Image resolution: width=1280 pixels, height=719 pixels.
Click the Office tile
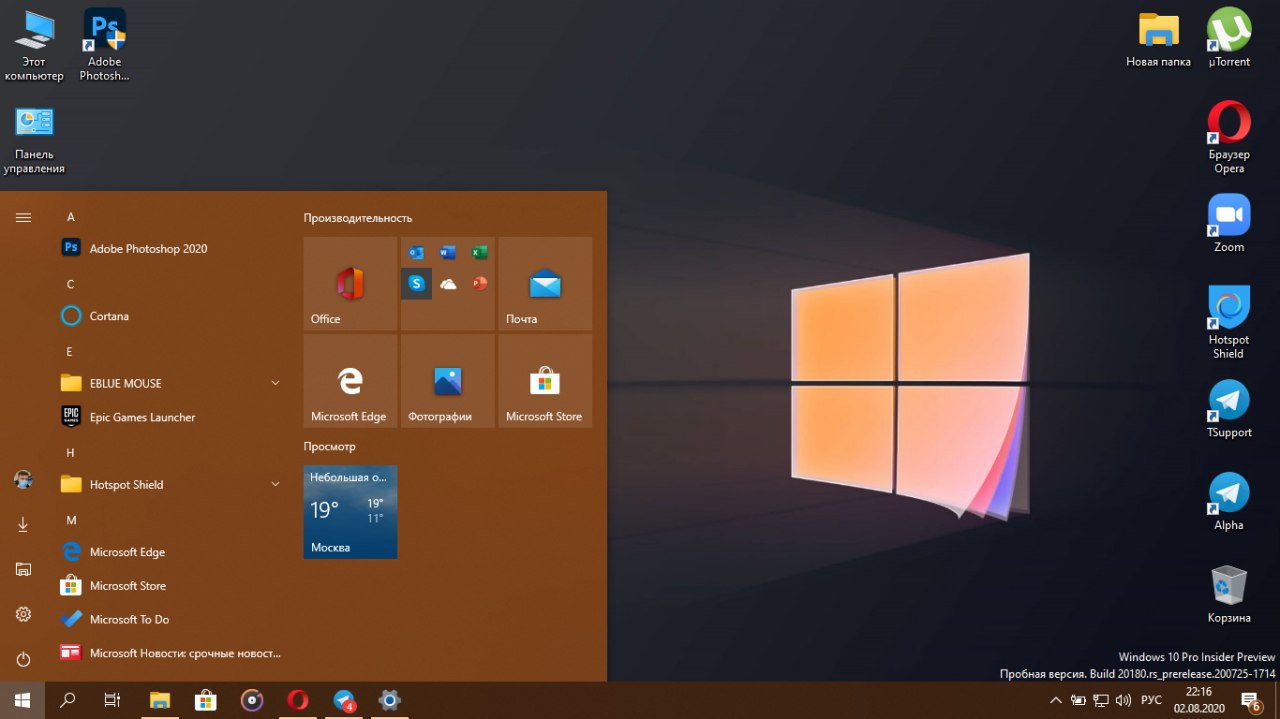point(350,284)
